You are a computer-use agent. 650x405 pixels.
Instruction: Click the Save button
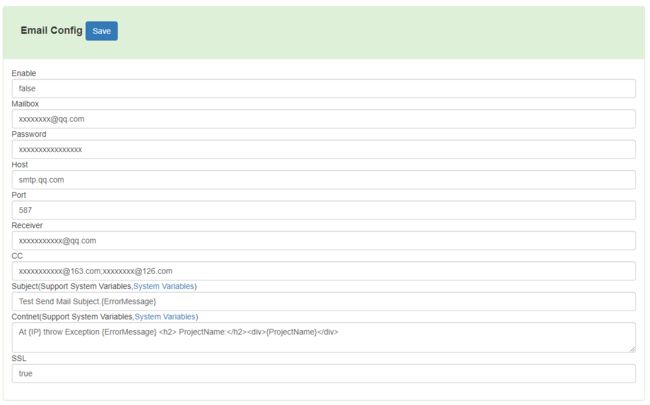[102, 31]
